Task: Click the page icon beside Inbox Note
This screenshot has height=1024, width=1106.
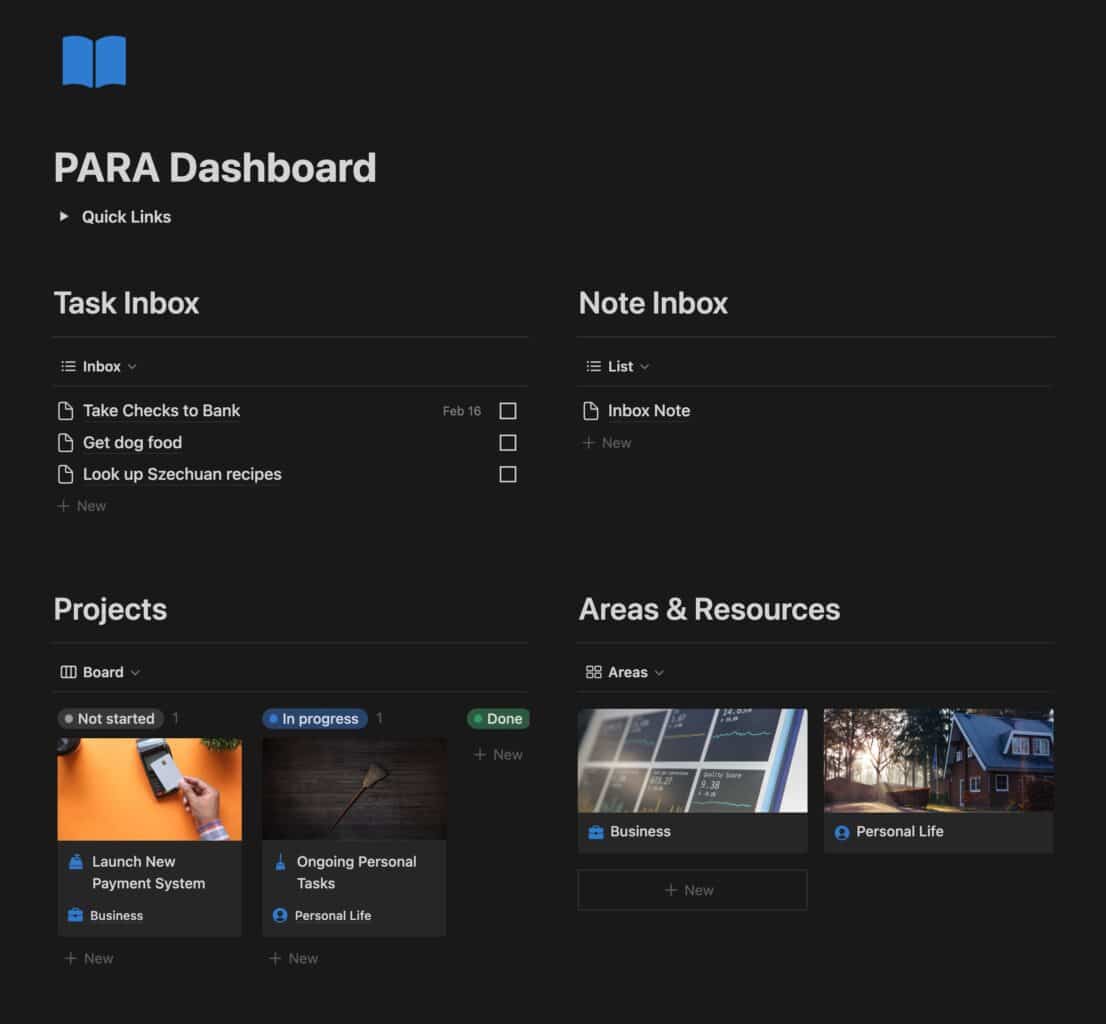Action: pyautogui.click(x=591, y=411)
